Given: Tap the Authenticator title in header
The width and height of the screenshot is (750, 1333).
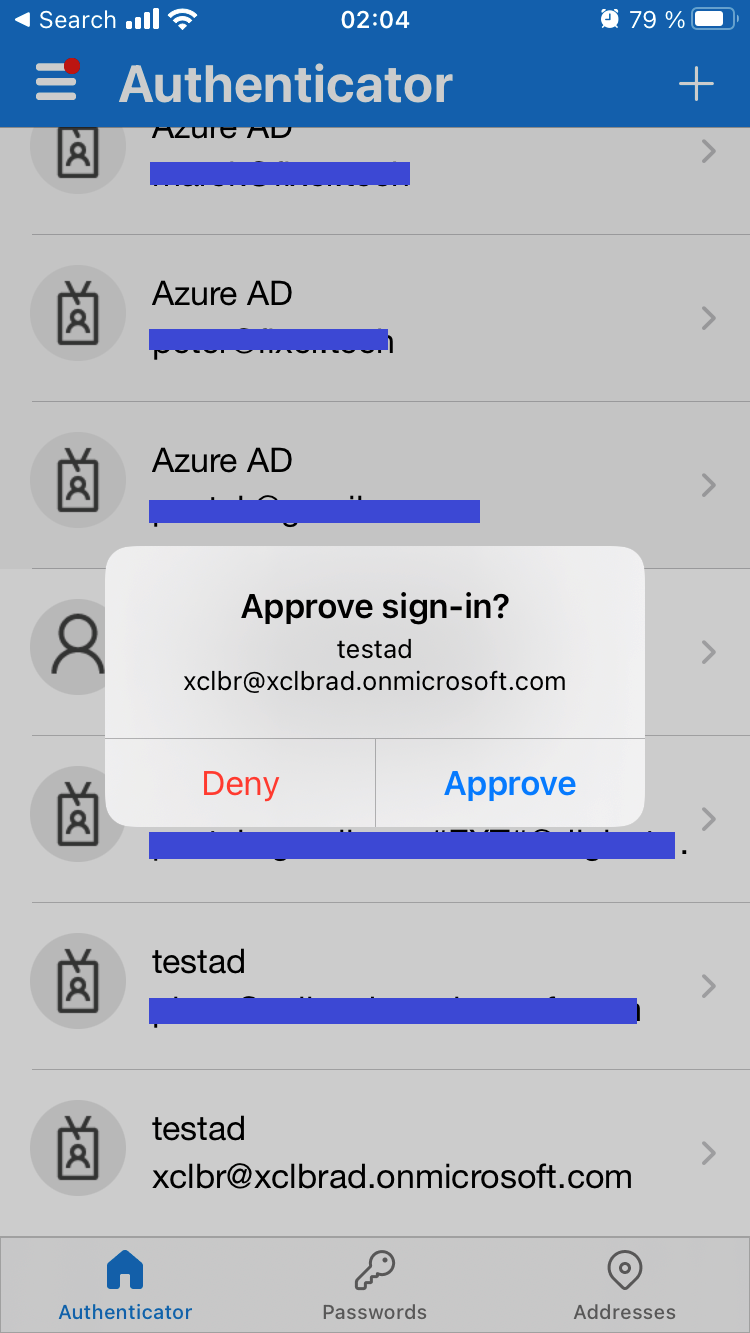Looking at the screenshot, I should point(286,84).
